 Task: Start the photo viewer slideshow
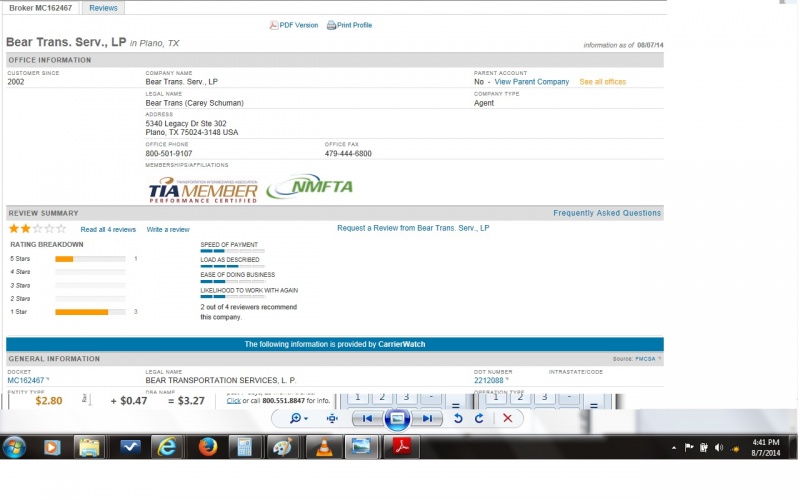[397, 419]
